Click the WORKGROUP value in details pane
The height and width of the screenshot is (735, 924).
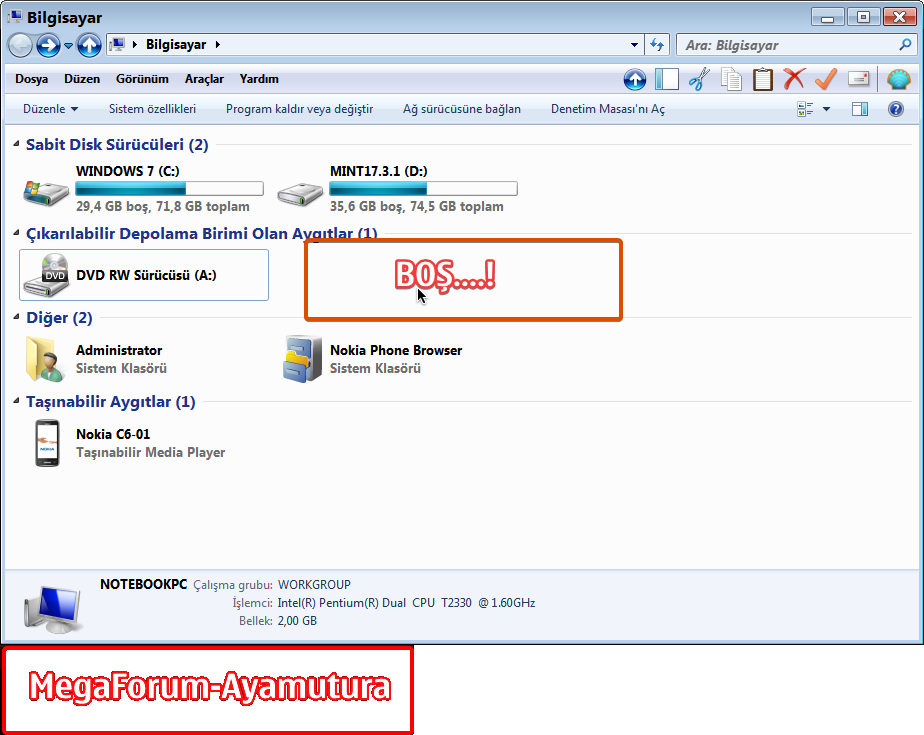[314, 585]
